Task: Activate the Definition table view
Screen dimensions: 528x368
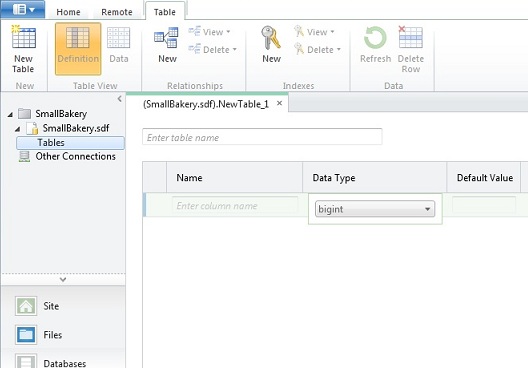Action: [78, 49]
